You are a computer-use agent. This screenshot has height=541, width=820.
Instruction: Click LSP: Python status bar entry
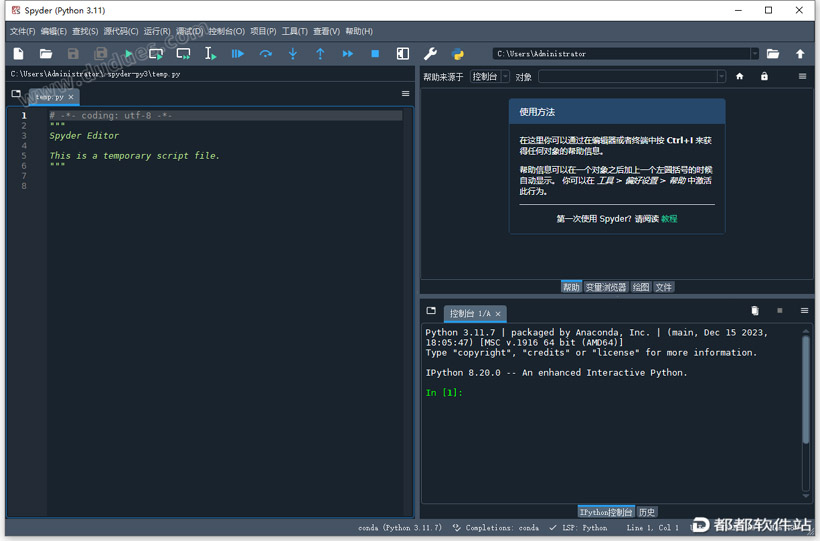pyautogui.click(x=578, y=528)
